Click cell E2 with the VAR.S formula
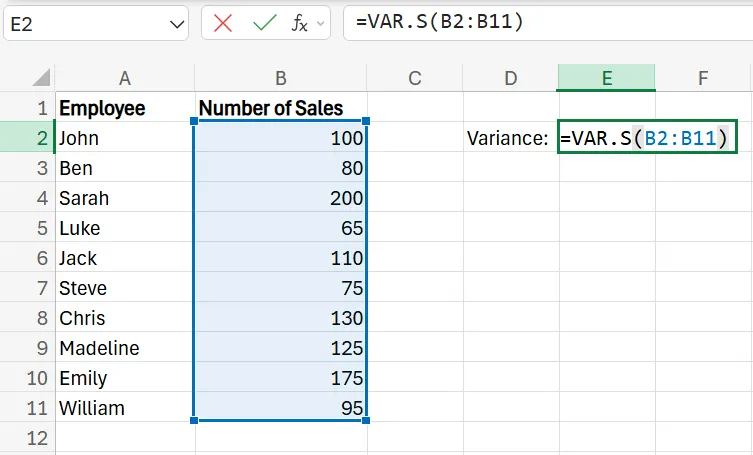 coord(647,137)
